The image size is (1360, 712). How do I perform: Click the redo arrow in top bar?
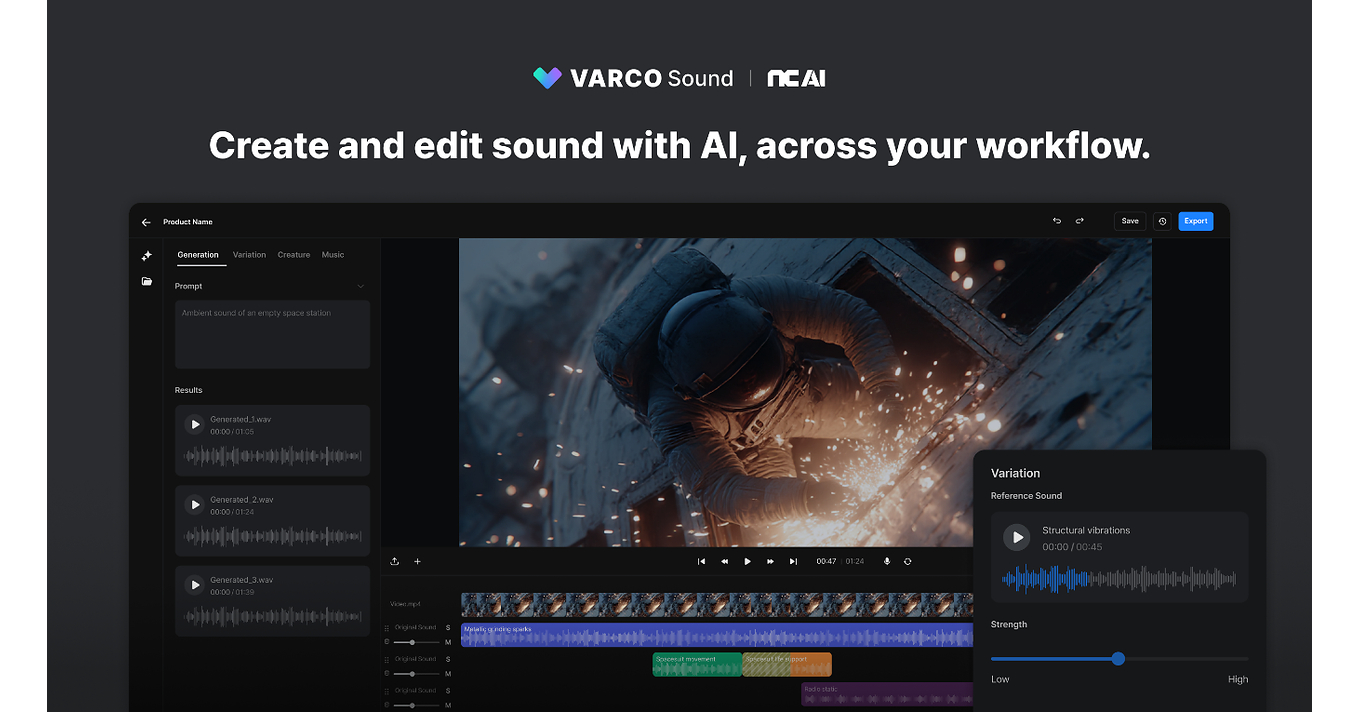[1080, 221]
